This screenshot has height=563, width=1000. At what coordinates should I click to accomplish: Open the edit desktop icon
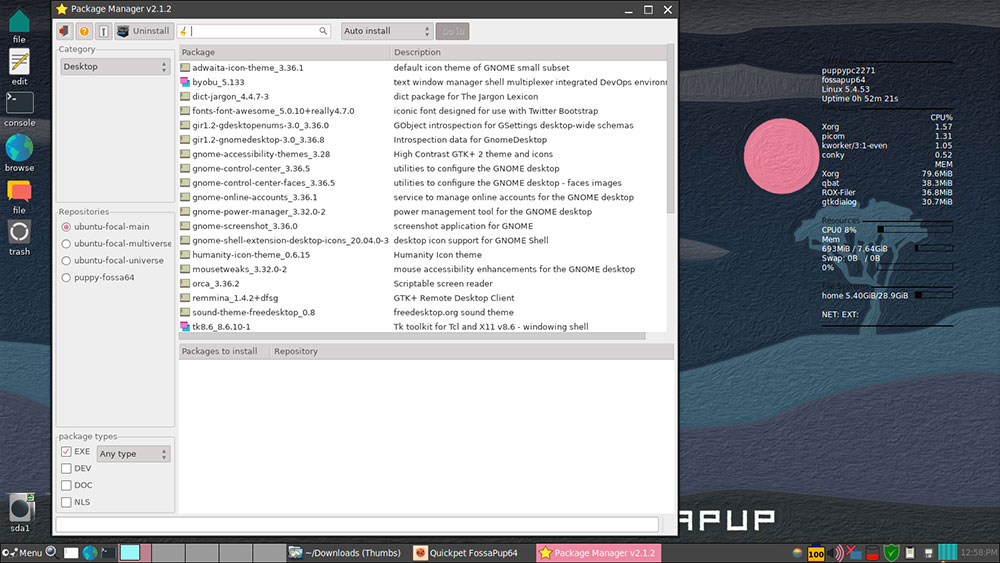[x=19, y=68]
